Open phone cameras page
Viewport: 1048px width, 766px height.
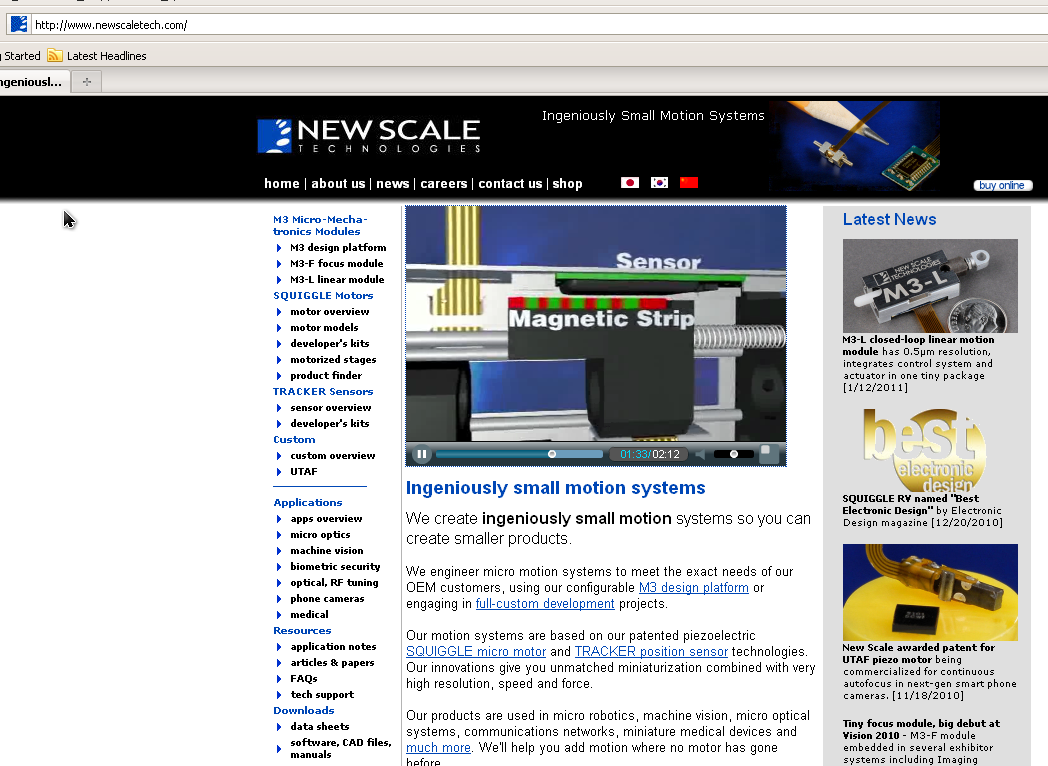click(328, 599)
